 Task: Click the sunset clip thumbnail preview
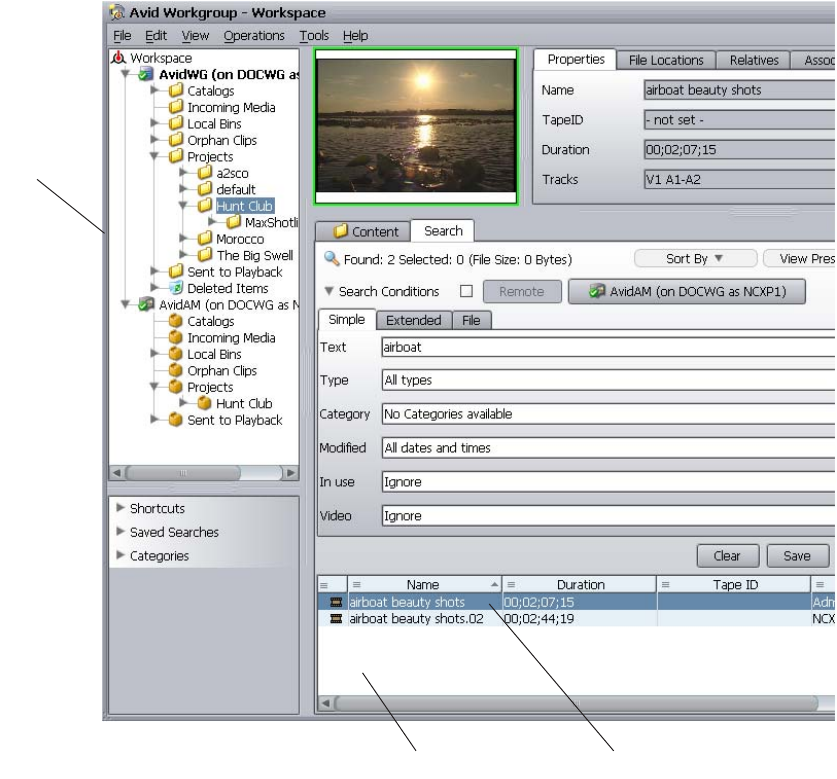click(x=416, y=125)
